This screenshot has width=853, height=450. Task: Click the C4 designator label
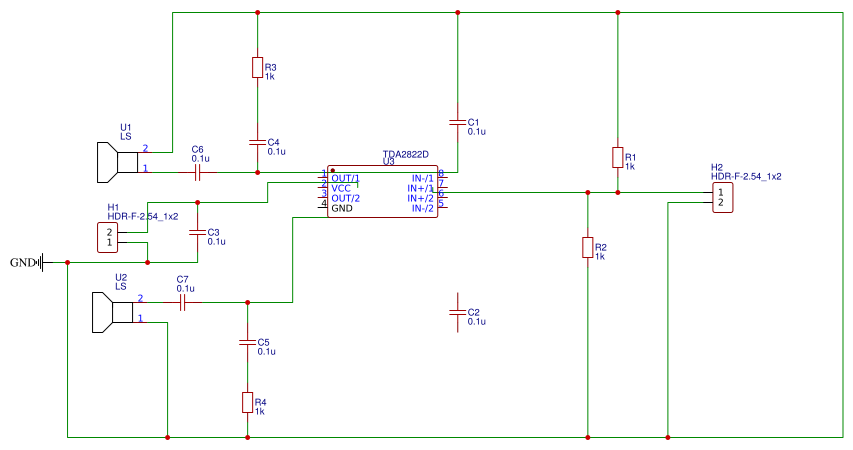click(x=273, y=142)
